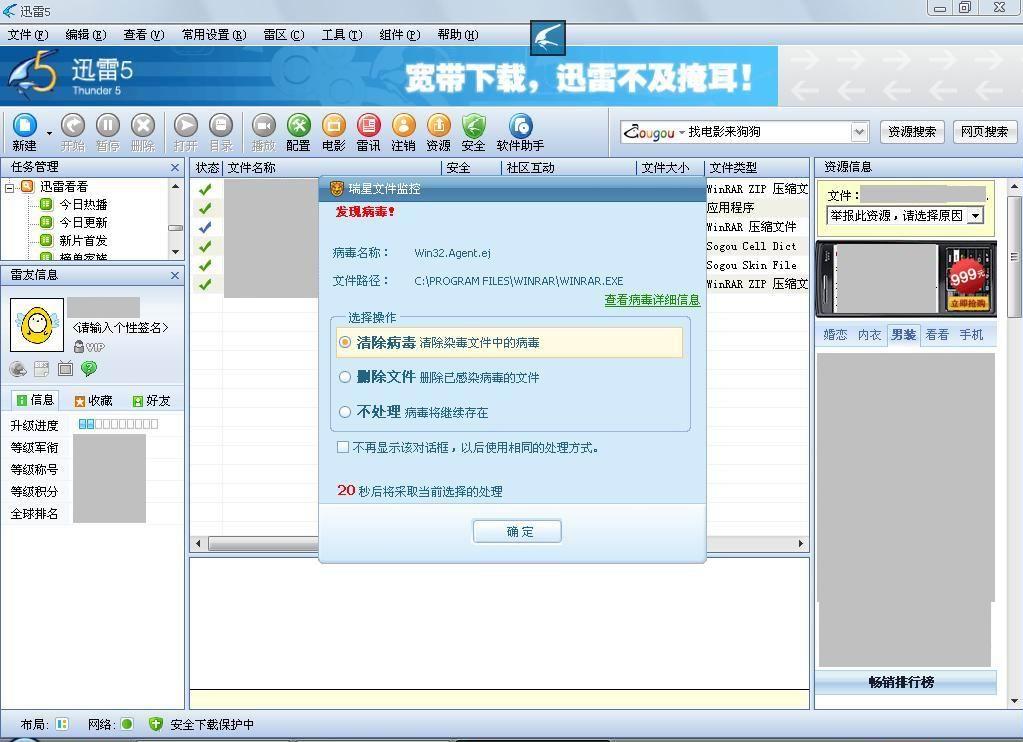
Task: Click the file list horizontal scroll right arrow
Action: [x=801, y=544]
